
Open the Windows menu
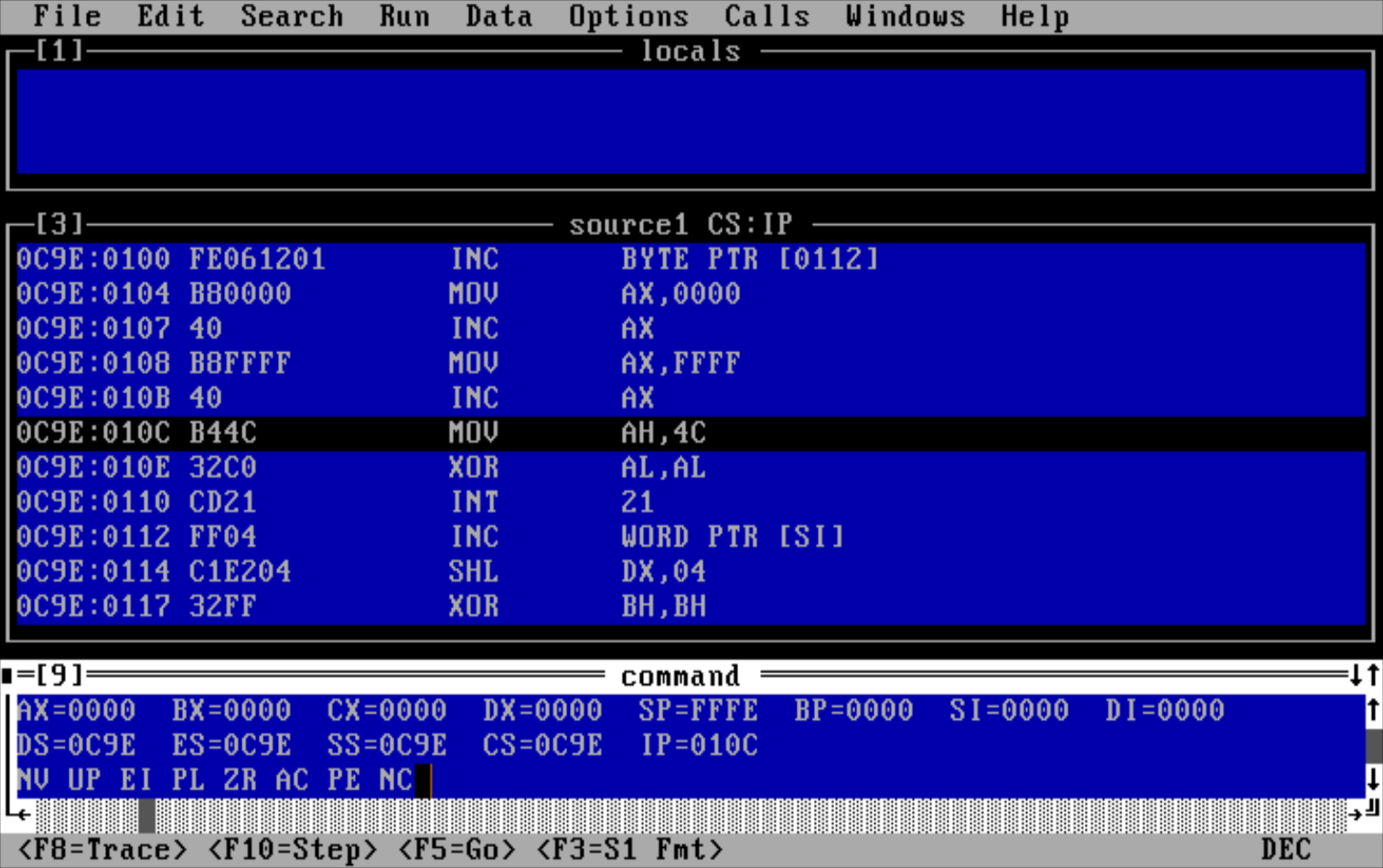click(906, 16)
